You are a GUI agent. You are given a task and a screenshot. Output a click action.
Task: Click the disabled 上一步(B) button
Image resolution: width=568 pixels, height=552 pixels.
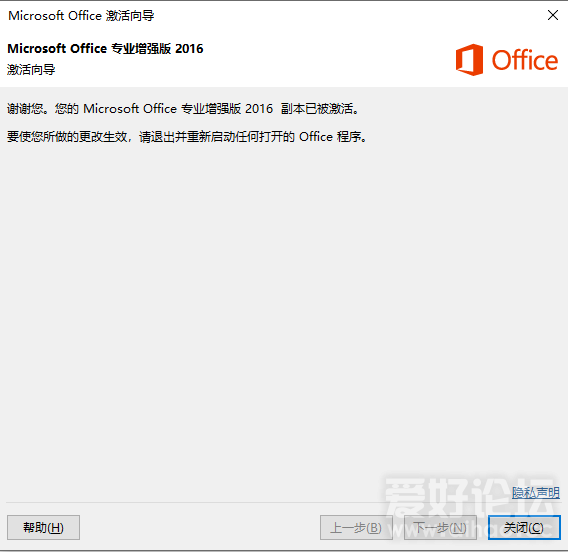pyautogui.click(x=356, y=527)
